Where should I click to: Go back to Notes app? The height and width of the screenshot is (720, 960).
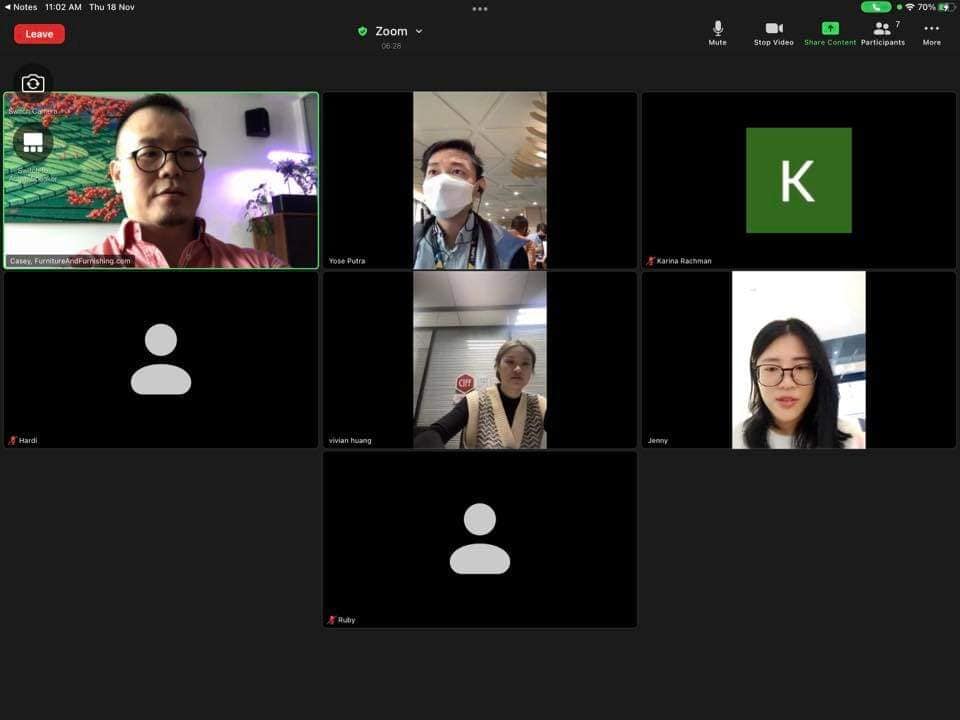21,7
